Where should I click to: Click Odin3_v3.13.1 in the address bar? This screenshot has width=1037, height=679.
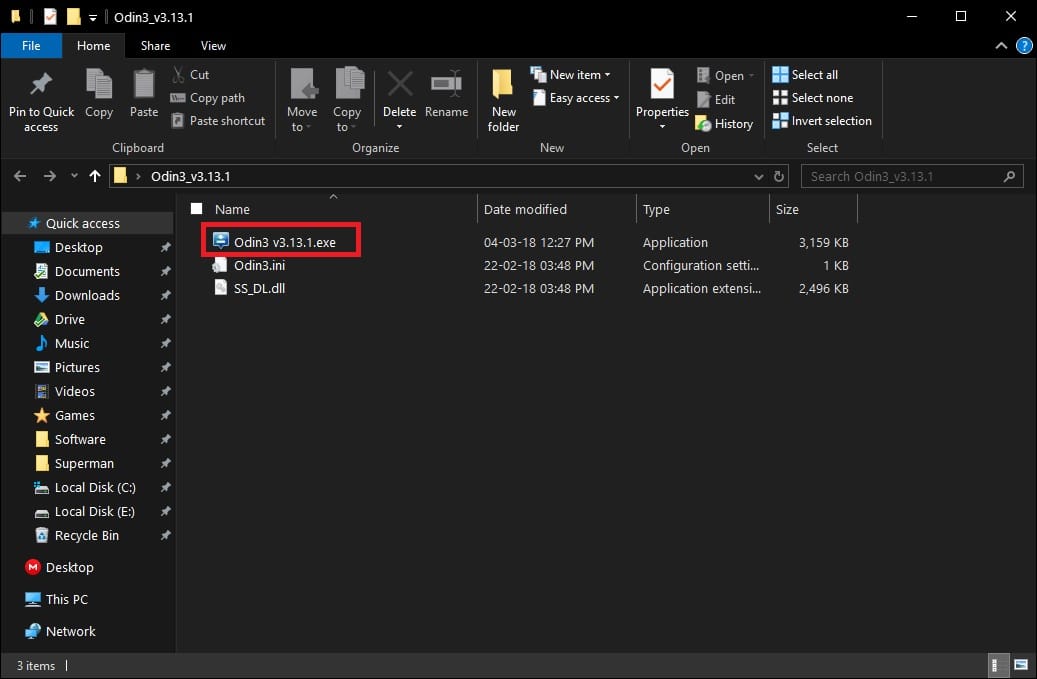190,177
